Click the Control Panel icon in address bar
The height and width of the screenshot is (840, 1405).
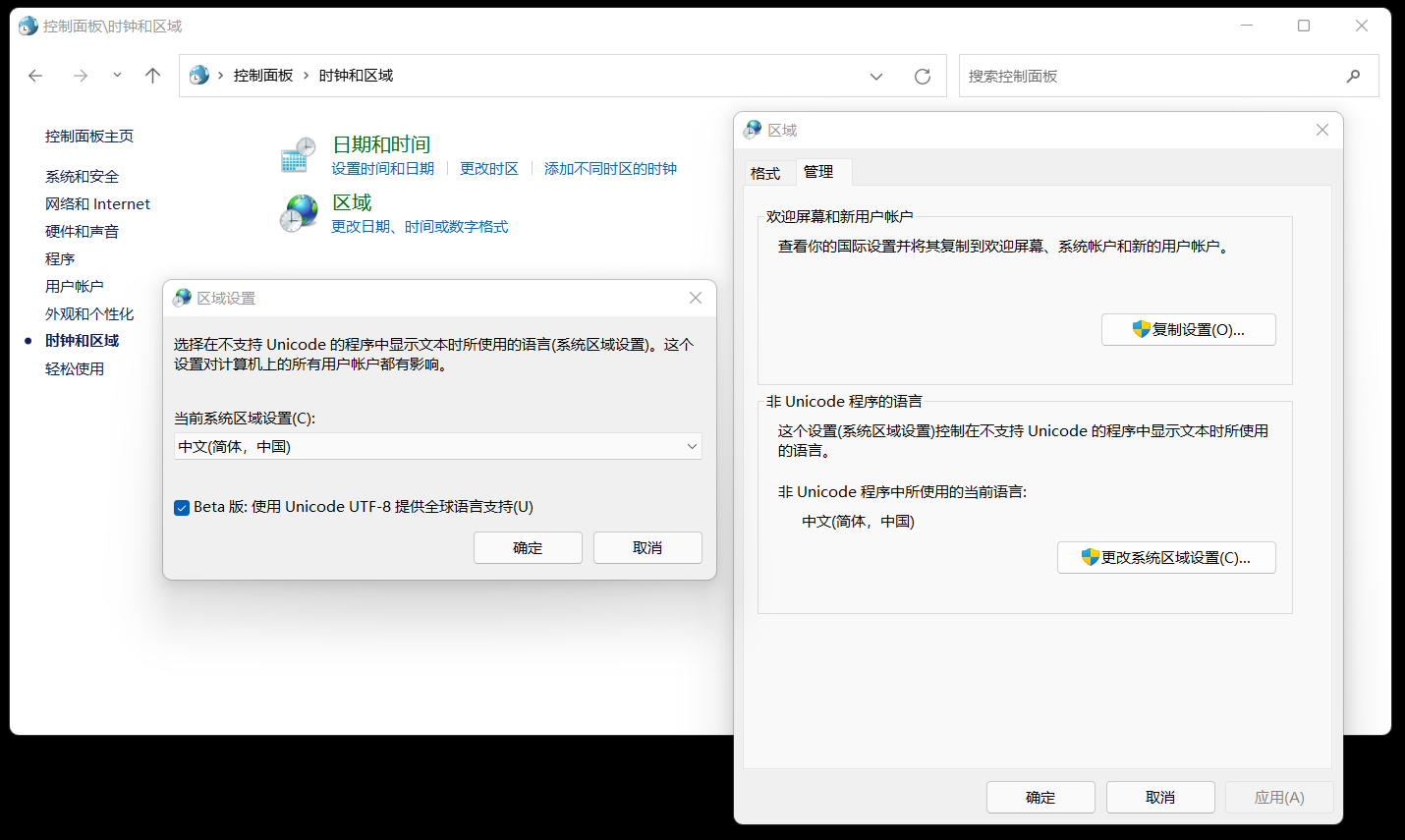[x=199, y=75]
